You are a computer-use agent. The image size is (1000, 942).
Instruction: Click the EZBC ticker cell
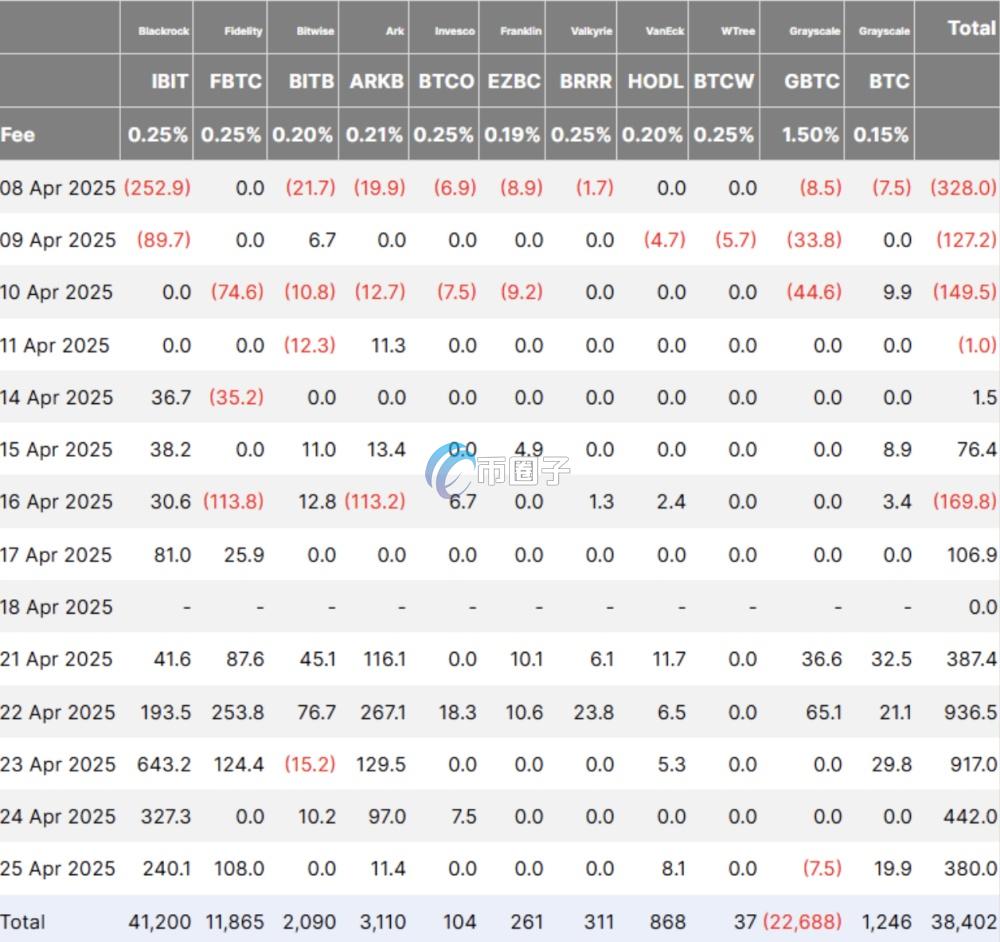pyautogui.click(x=514, y=81)
